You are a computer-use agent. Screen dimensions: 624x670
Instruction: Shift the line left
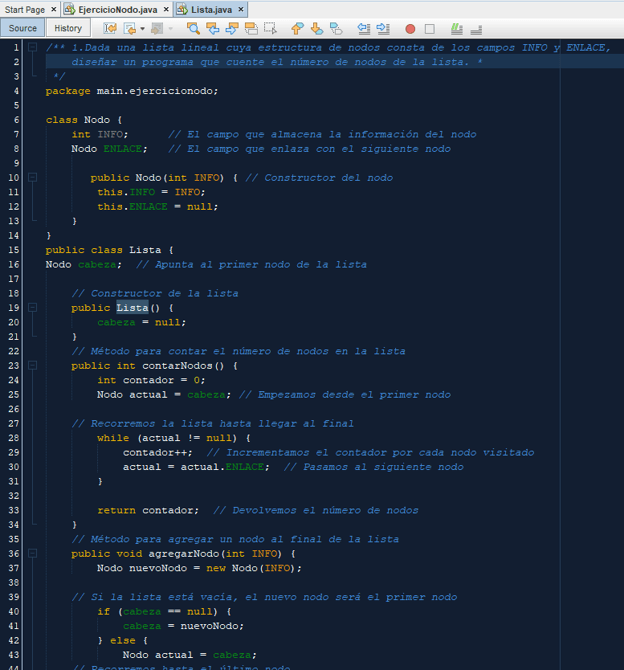coord(364,29)
